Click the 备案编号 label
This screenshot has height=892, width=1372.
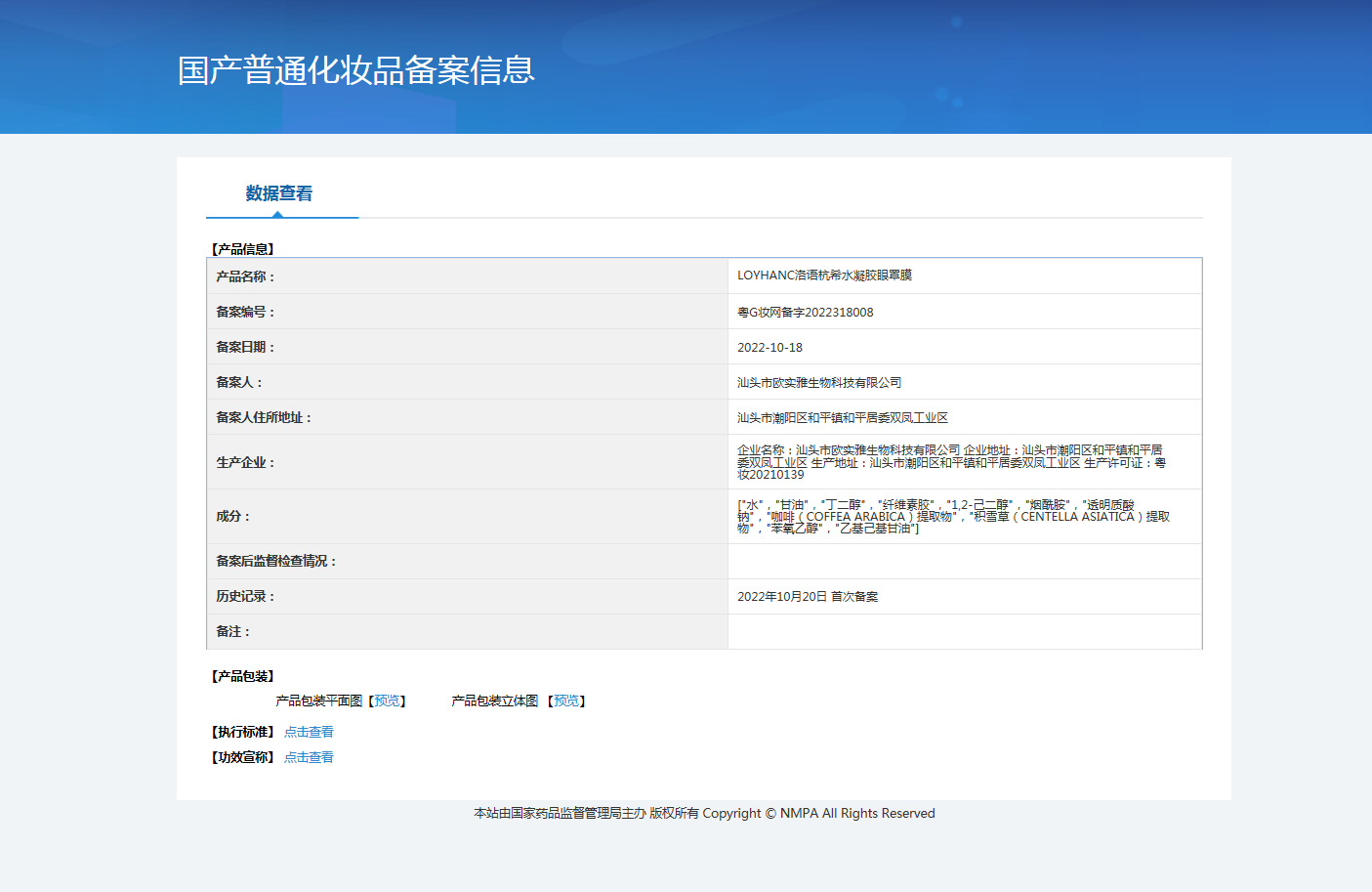pos(245,312)
